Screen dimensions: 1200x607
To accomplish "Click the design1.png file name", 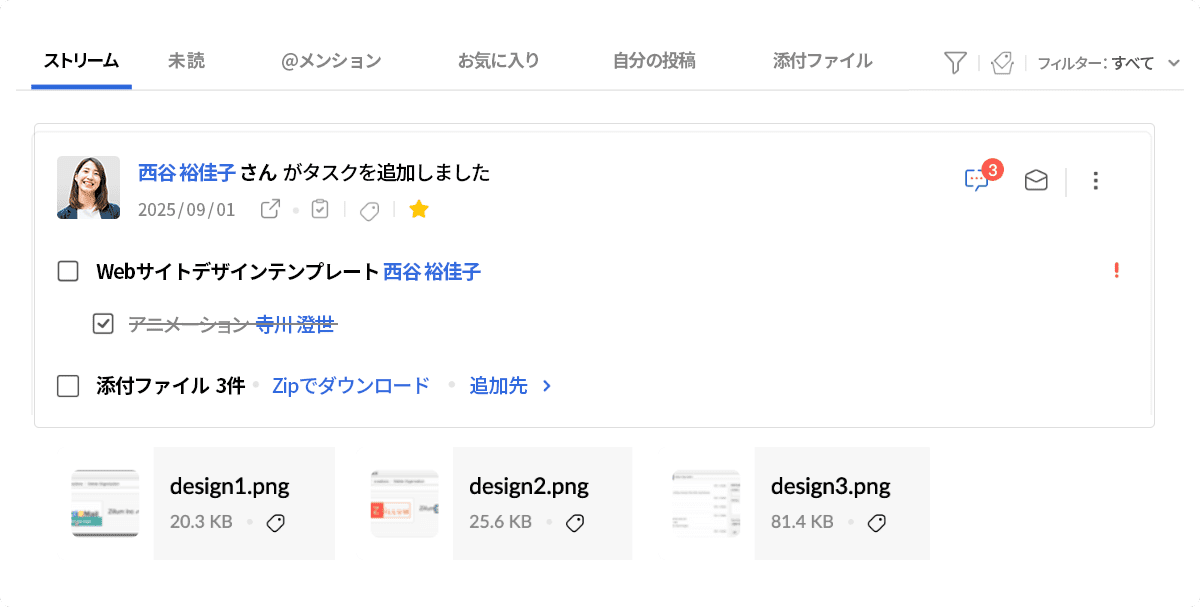I will (x=230, y=487).
